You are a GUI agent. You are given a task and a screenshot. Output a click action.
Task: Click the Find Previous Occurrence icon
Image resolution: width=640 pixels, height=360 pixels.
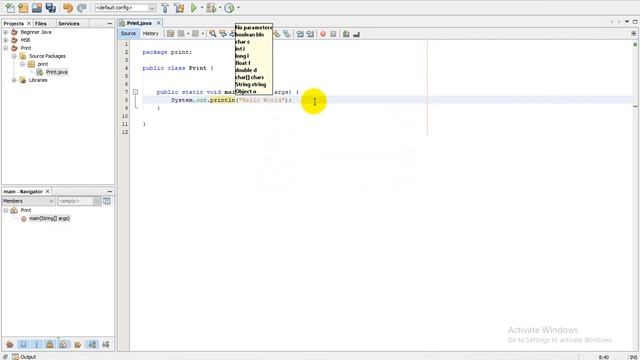tap(223, 34)
